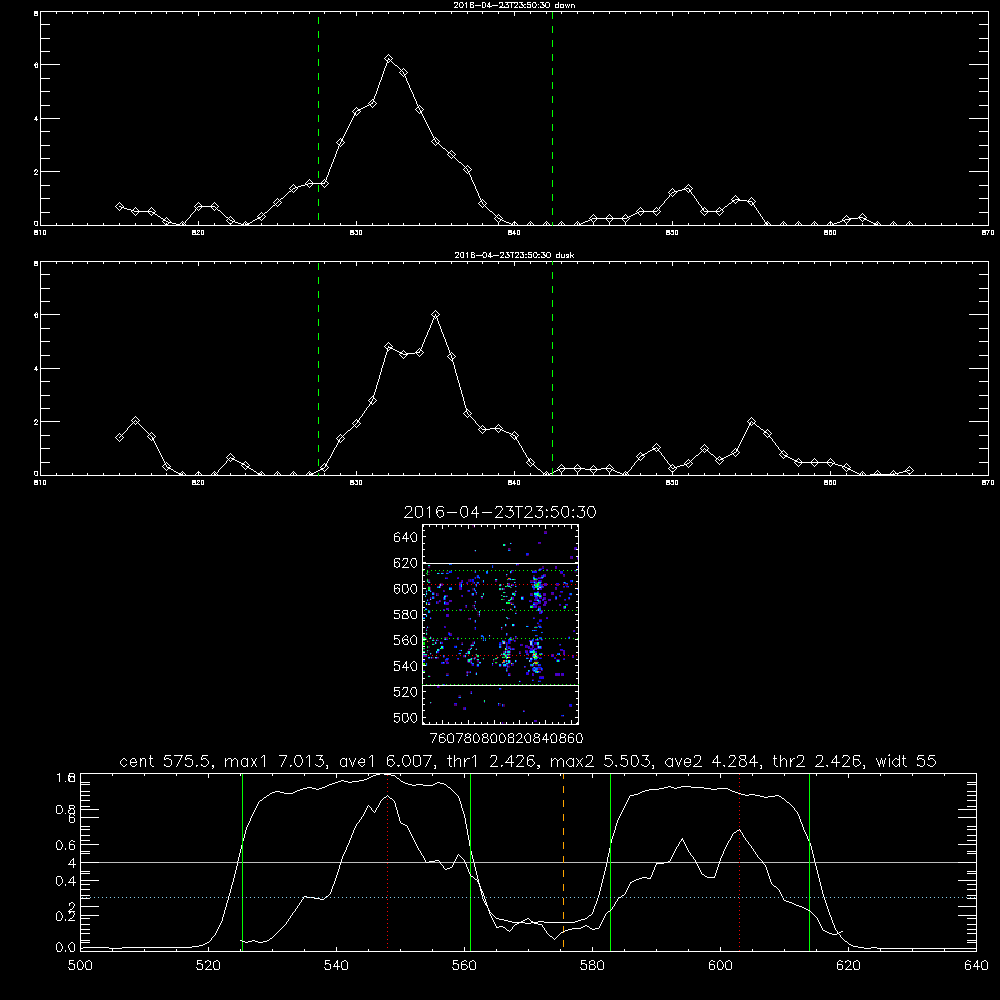The height and width of the screenshot is (1000, 1000).
Task: Click the "870" x-axis label of the dawn plot
Action: (987, 233)
